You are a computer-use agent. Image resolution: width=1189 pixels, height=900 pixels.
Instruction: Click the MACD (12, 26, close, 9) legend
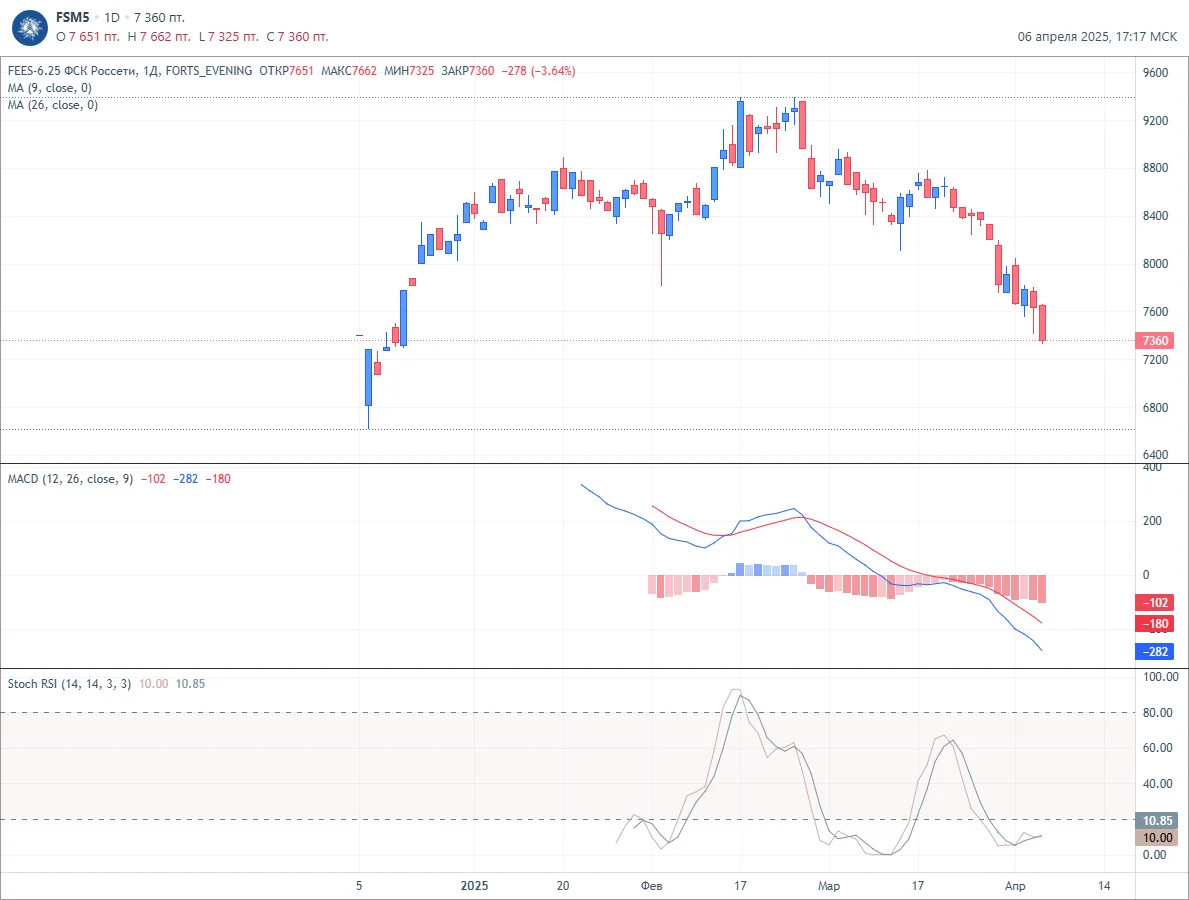click(71, 479)
